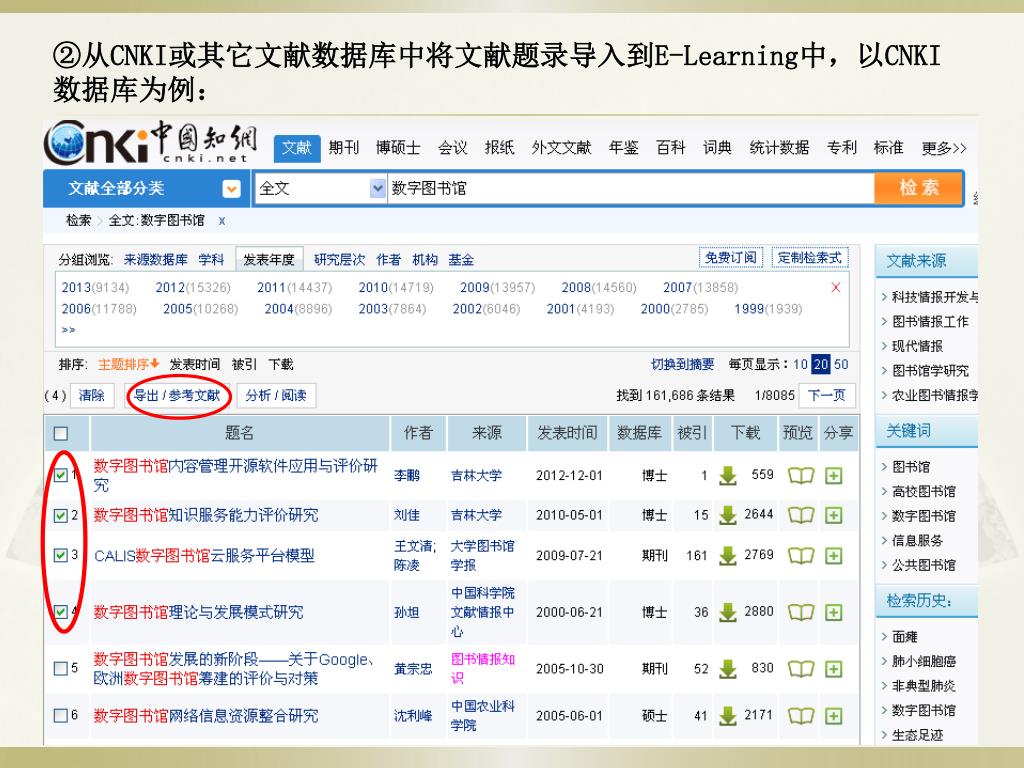Click 切换到摘要 view link

(x=682, y=364)
